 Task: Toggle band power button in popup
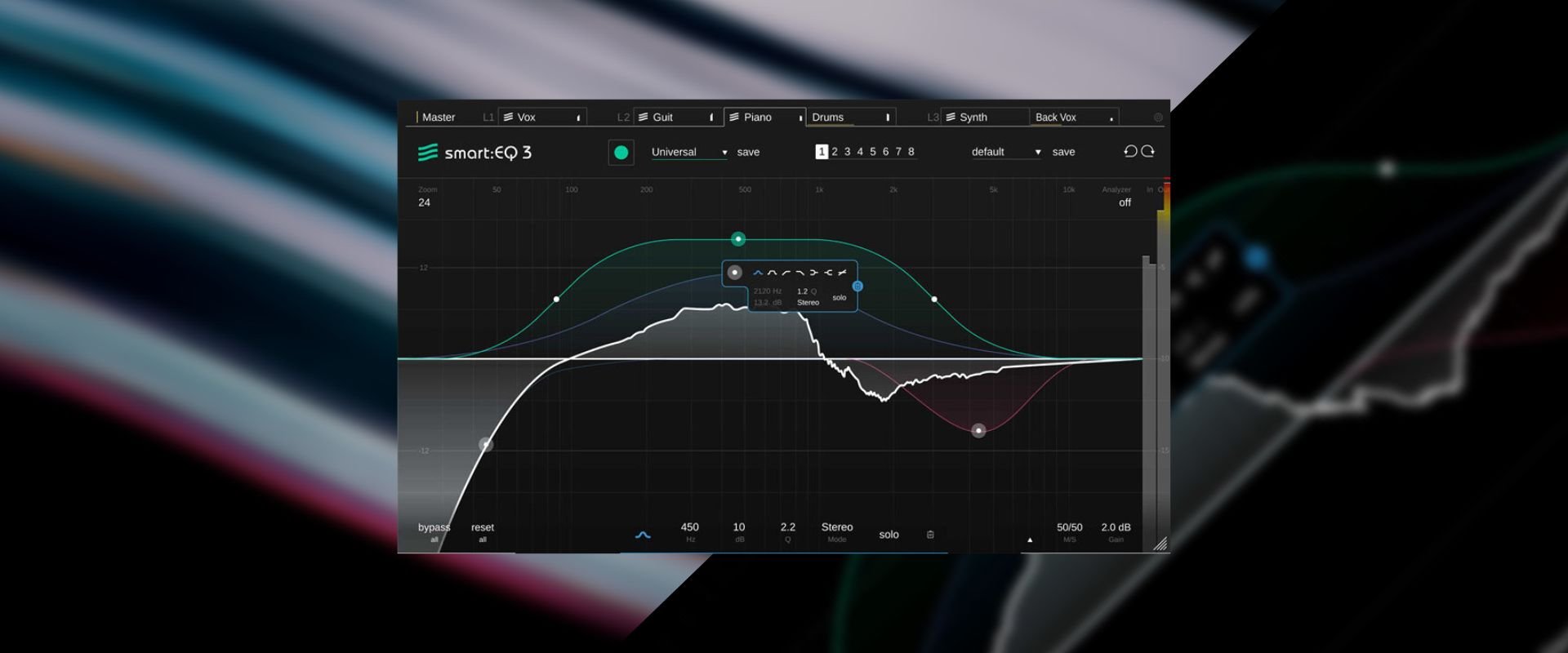735,273
